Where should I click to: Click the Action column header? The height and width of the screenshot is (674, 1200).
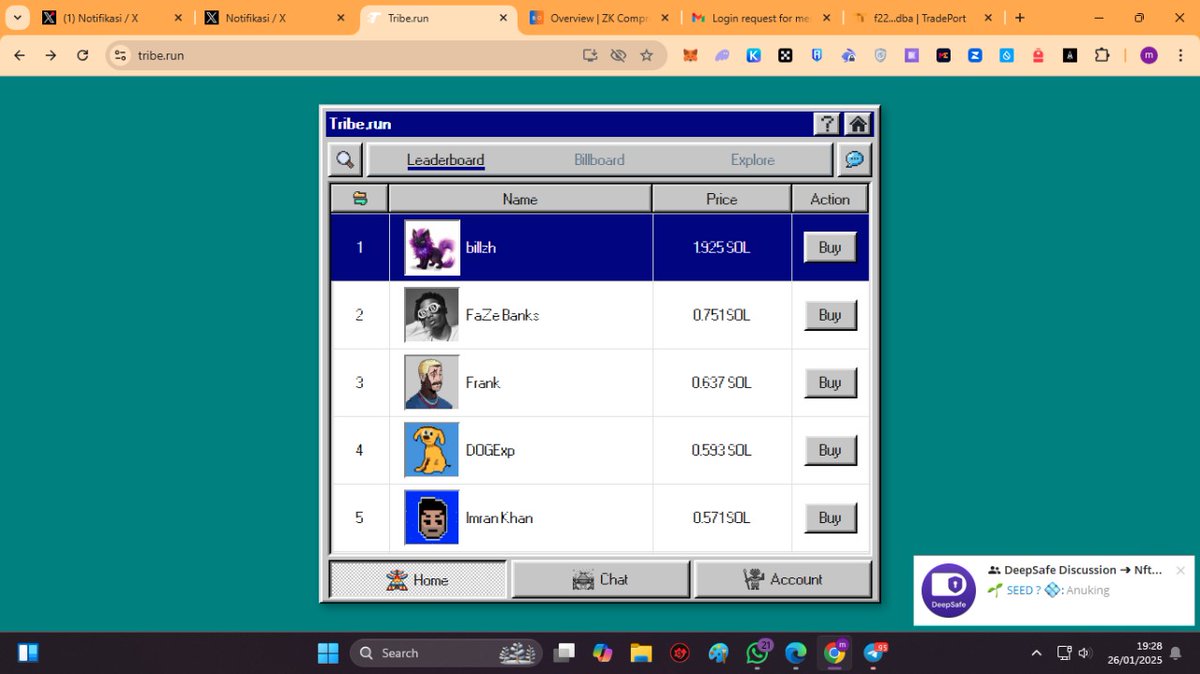pyautogui.click(x=830, y=198)
